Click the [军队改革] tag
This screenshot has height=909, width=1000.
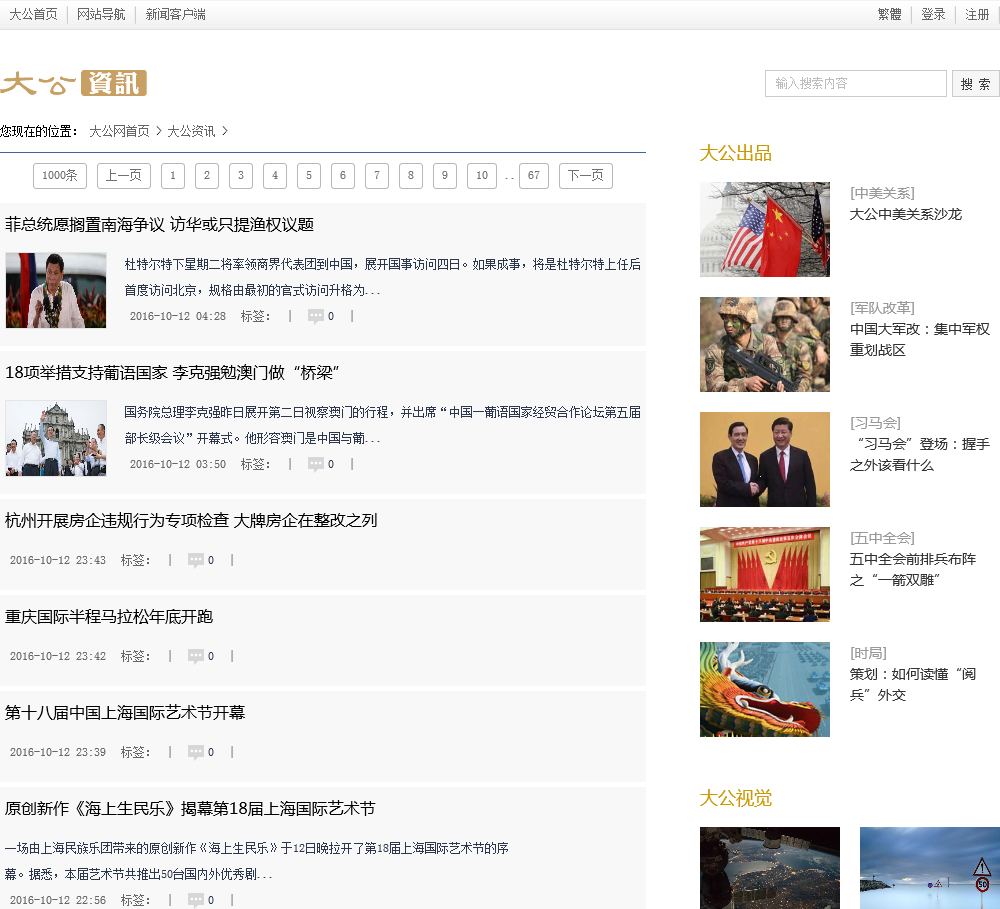click(x=882, y=308)
